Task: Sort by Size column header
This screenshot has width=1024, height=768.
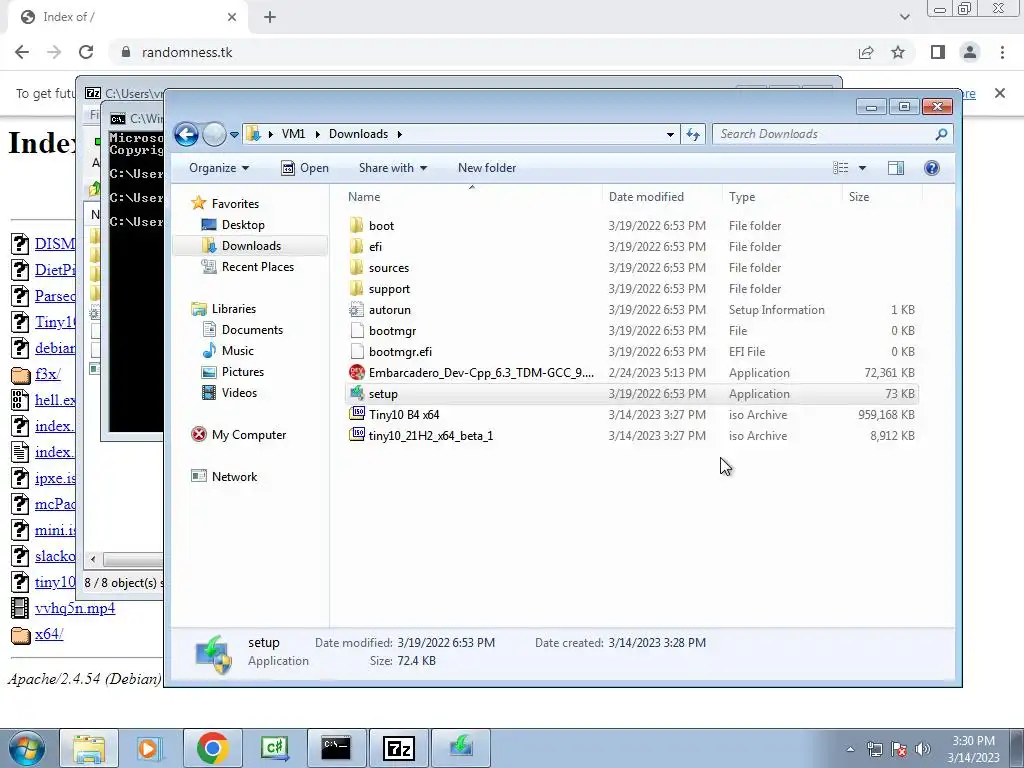Action: [x=882, y=197]
